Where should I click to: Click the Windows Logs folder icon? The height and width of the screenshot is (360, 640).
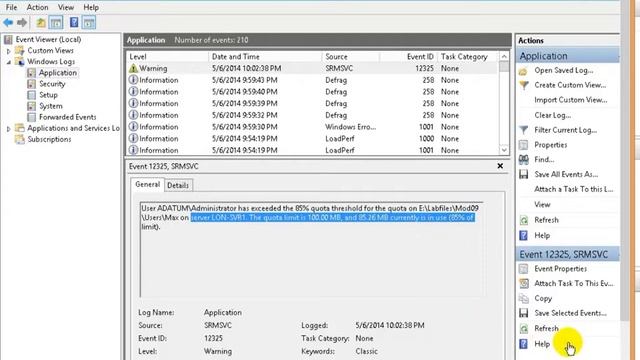(19, 61)
